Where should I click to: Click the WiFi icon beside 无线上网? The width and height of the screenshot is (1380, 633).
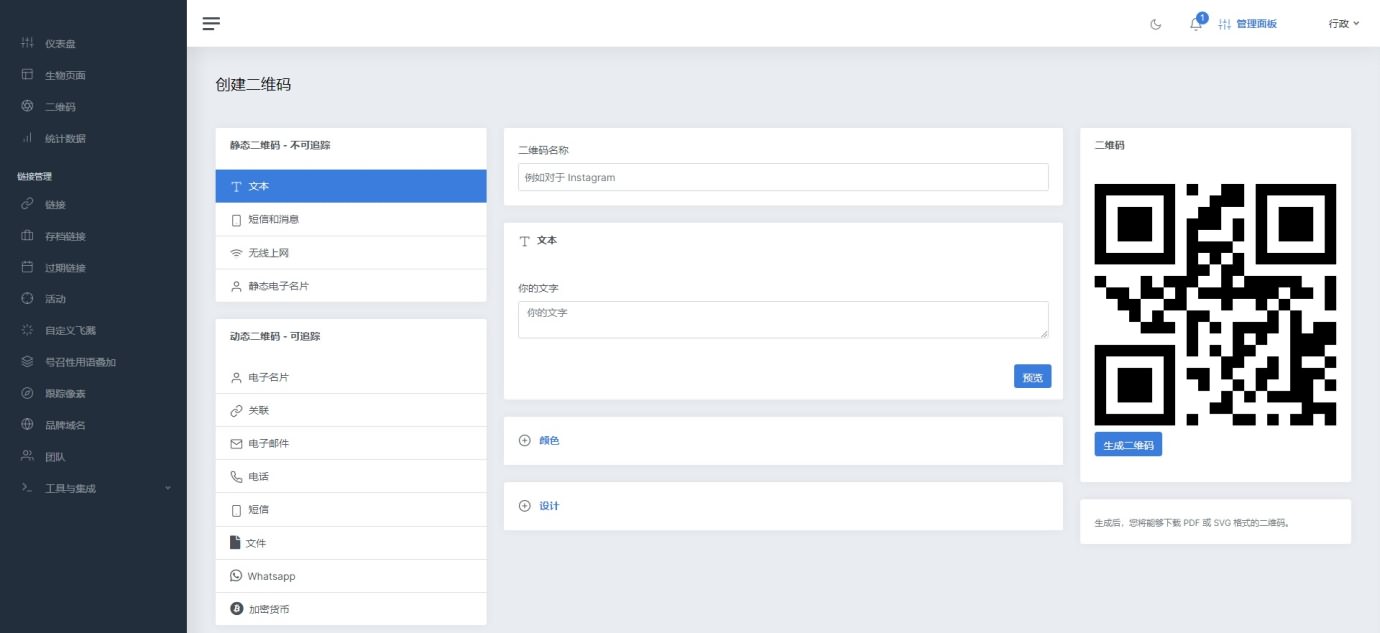(237, 253)
